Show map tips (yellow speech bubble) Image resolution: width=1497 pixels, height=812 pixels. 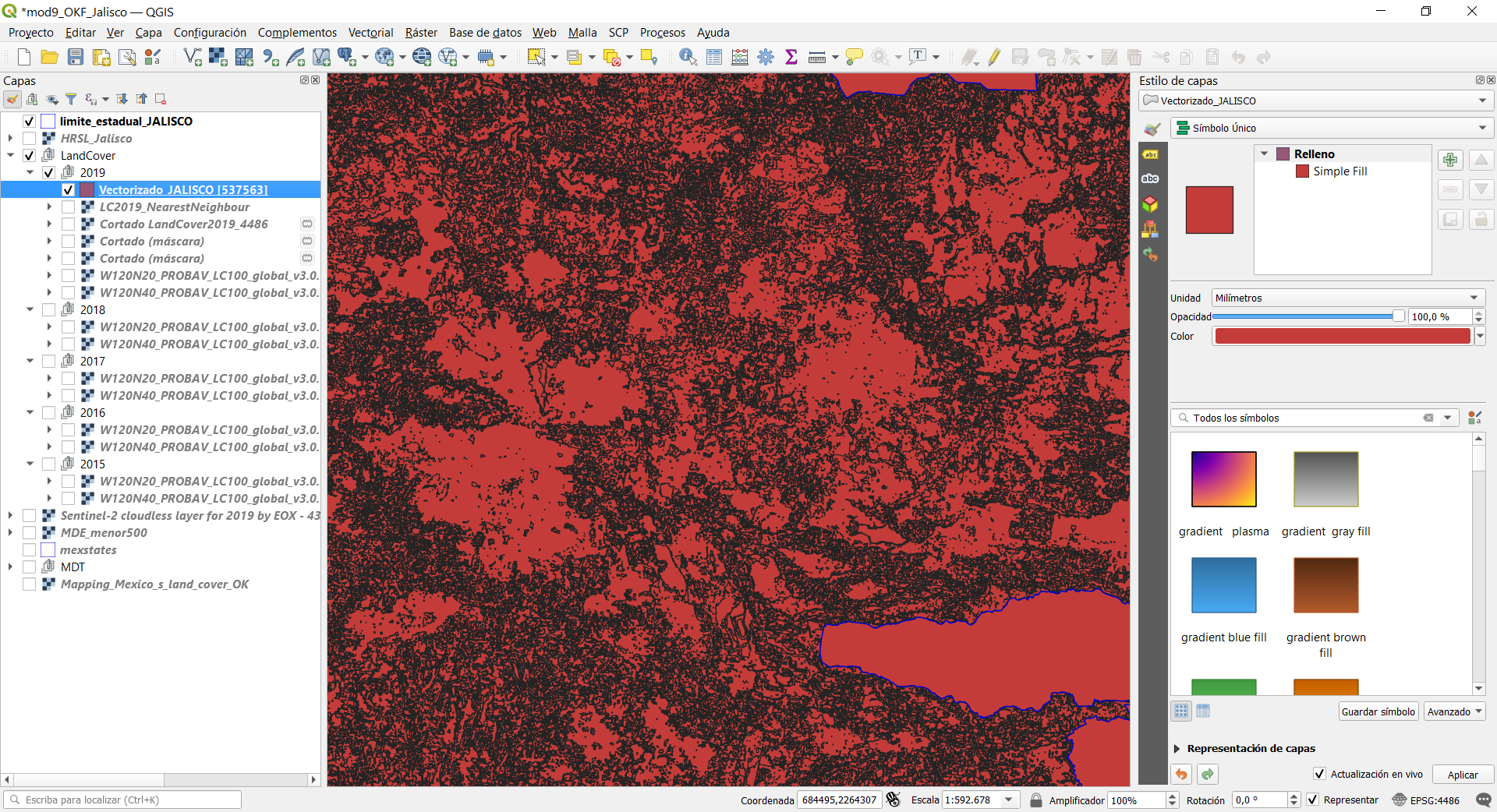pos(855,57)
